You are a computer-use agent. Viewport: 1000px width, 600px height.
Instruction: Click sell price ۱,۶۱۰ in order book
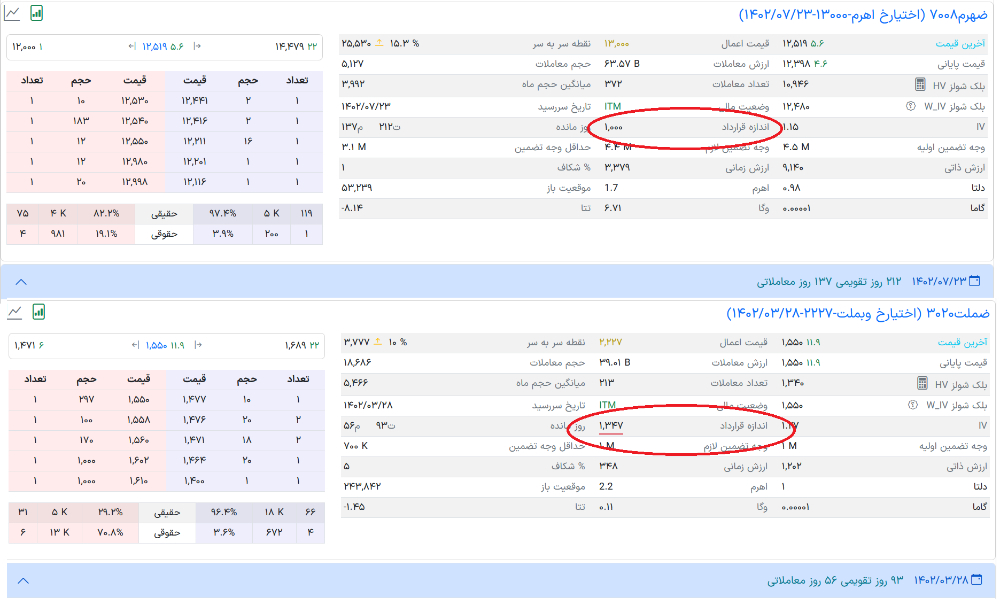[x=138, y=480]
